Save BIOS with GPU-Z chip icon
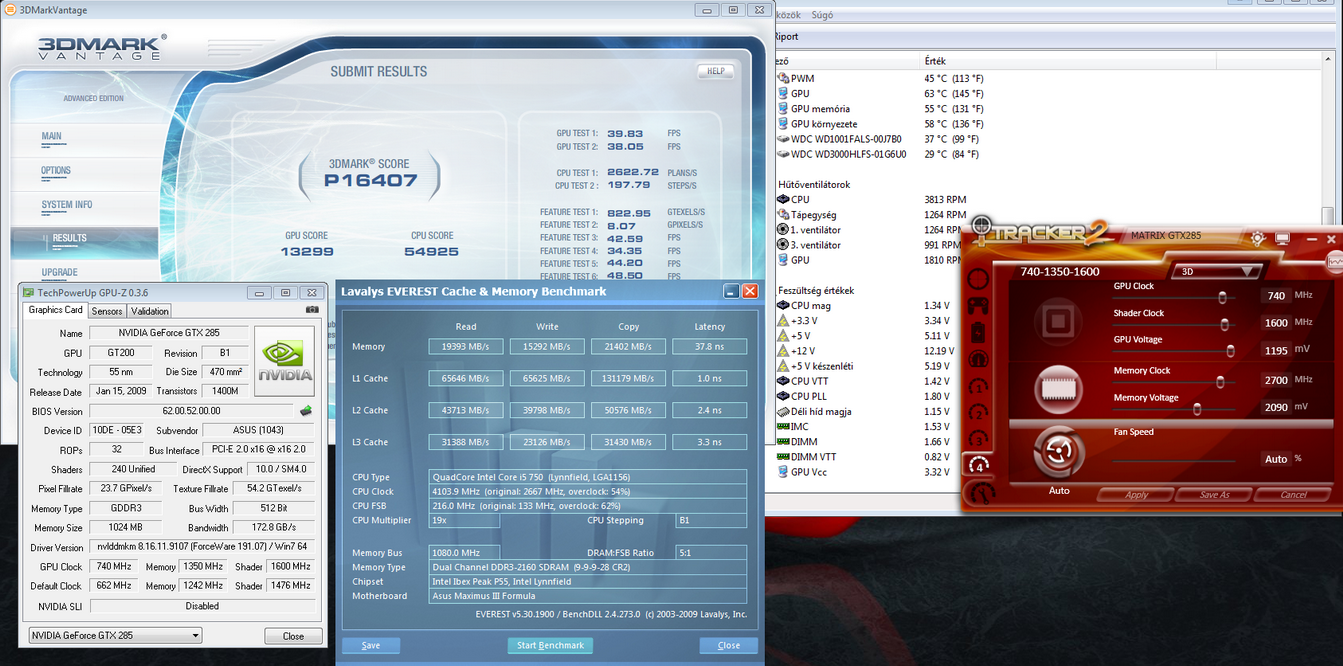The image size is (1343, 666). click(306, 411)
